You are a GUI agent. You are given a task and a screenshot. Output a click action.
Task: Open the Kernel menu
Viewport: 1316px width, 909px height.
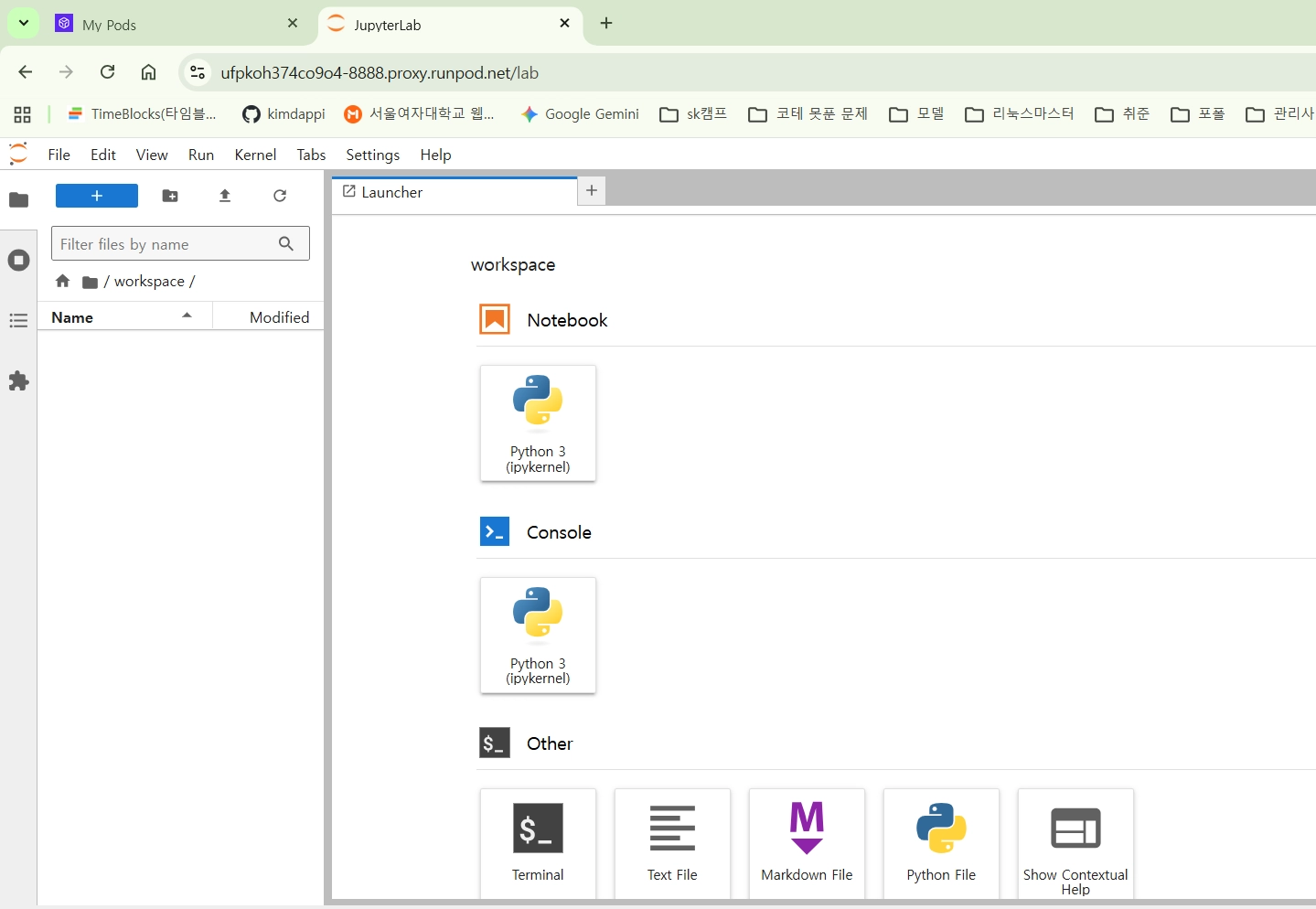[255, 155]
